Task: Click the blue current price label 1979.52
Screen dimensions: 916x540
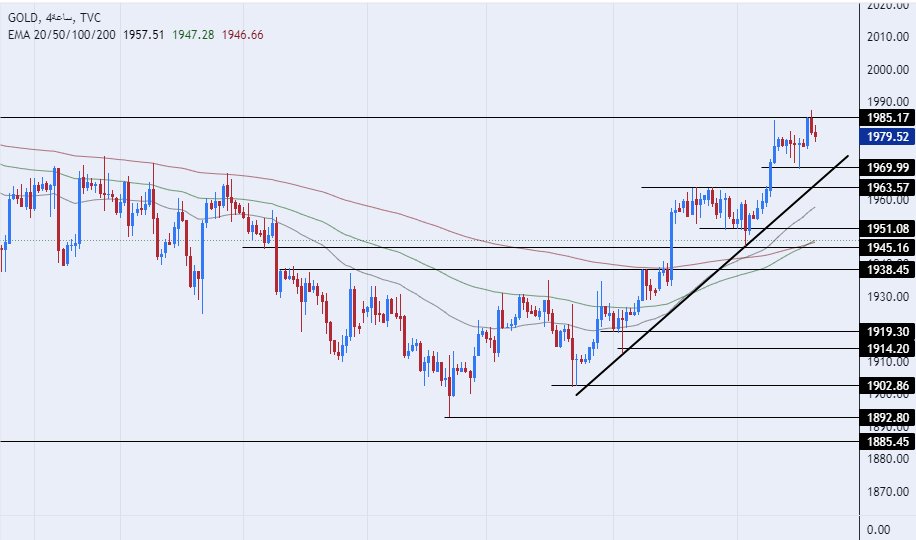Action: click(888, 137)
